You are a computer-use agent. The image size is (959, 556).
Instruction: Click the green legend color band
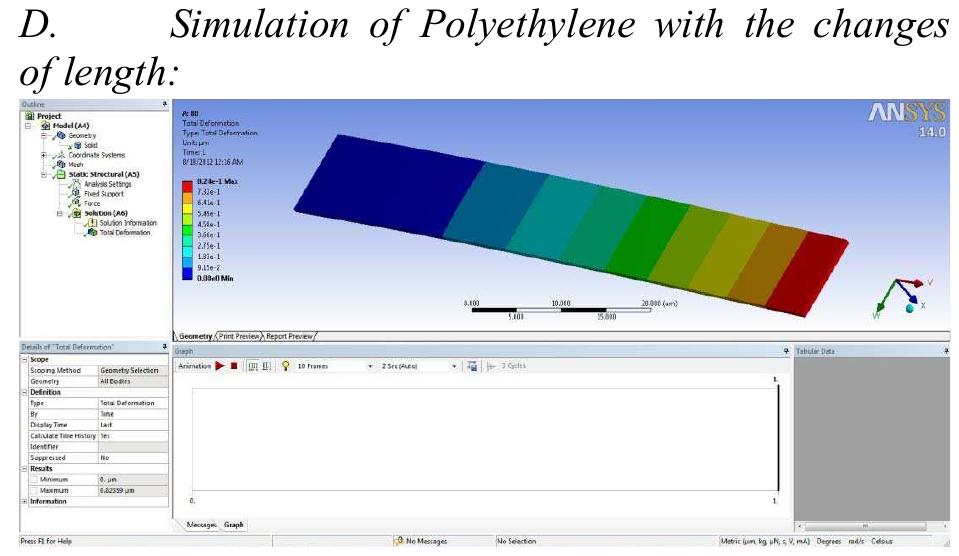coord(187,230)
